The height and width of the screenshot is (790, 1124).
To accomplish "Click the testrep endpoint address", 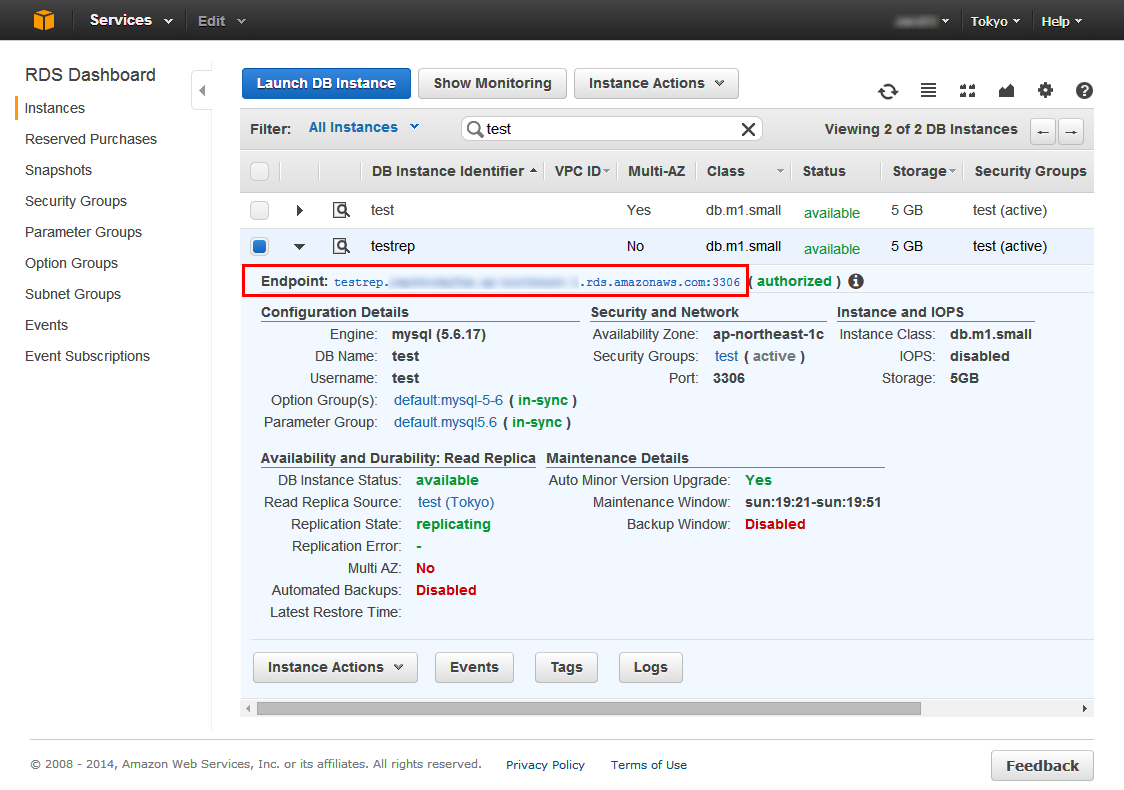I will click(537, 282).
